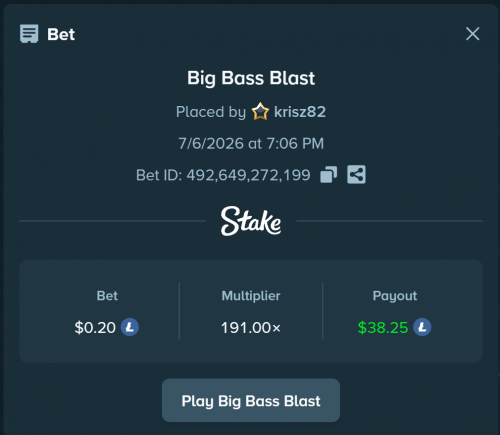Select the Bet ID number 492,649,272,199
Image resolution: width=500 pixels, height=435 pixels.
coord(248,175)
